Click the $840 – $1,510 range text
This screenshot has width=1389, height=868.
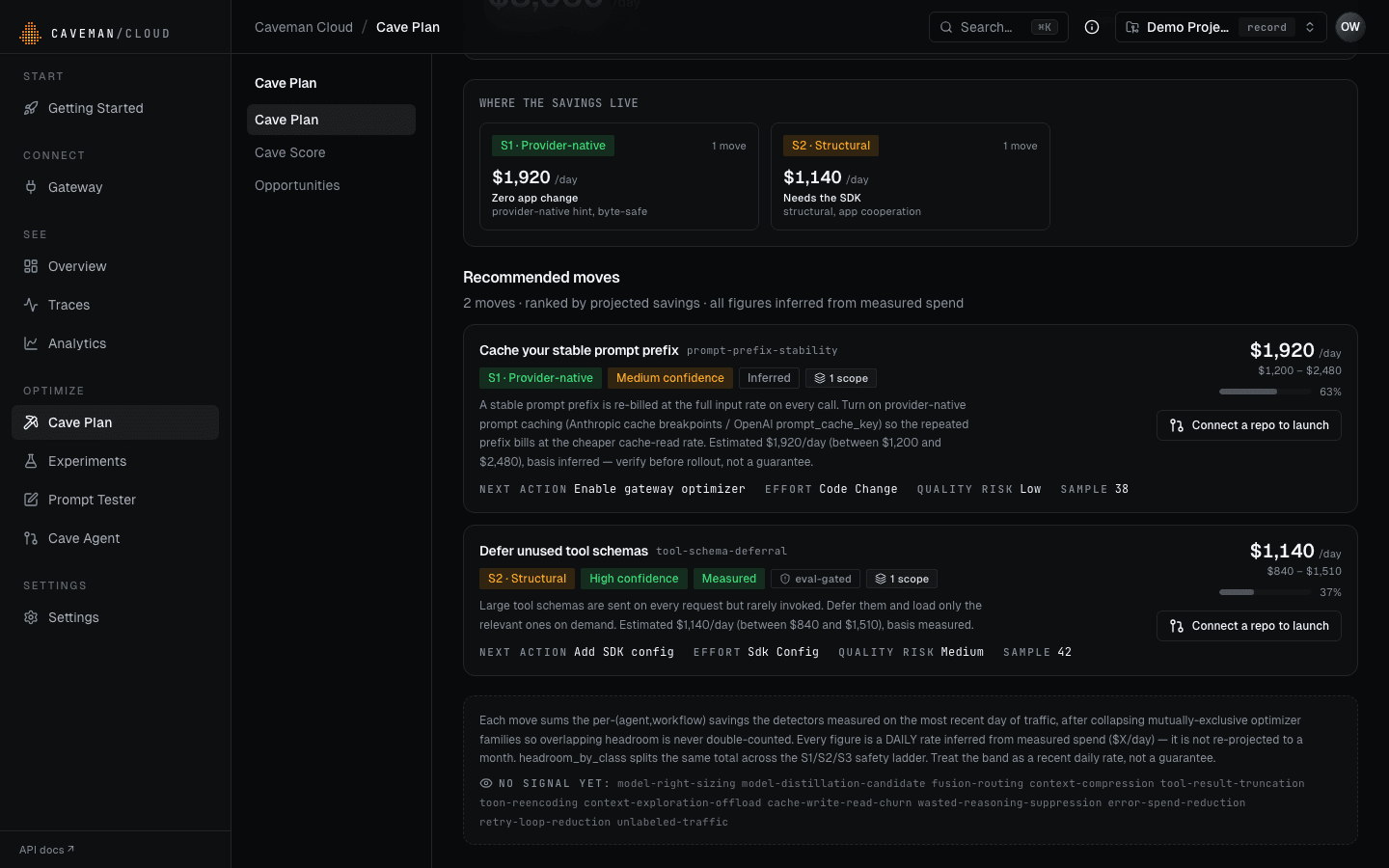1304,571
